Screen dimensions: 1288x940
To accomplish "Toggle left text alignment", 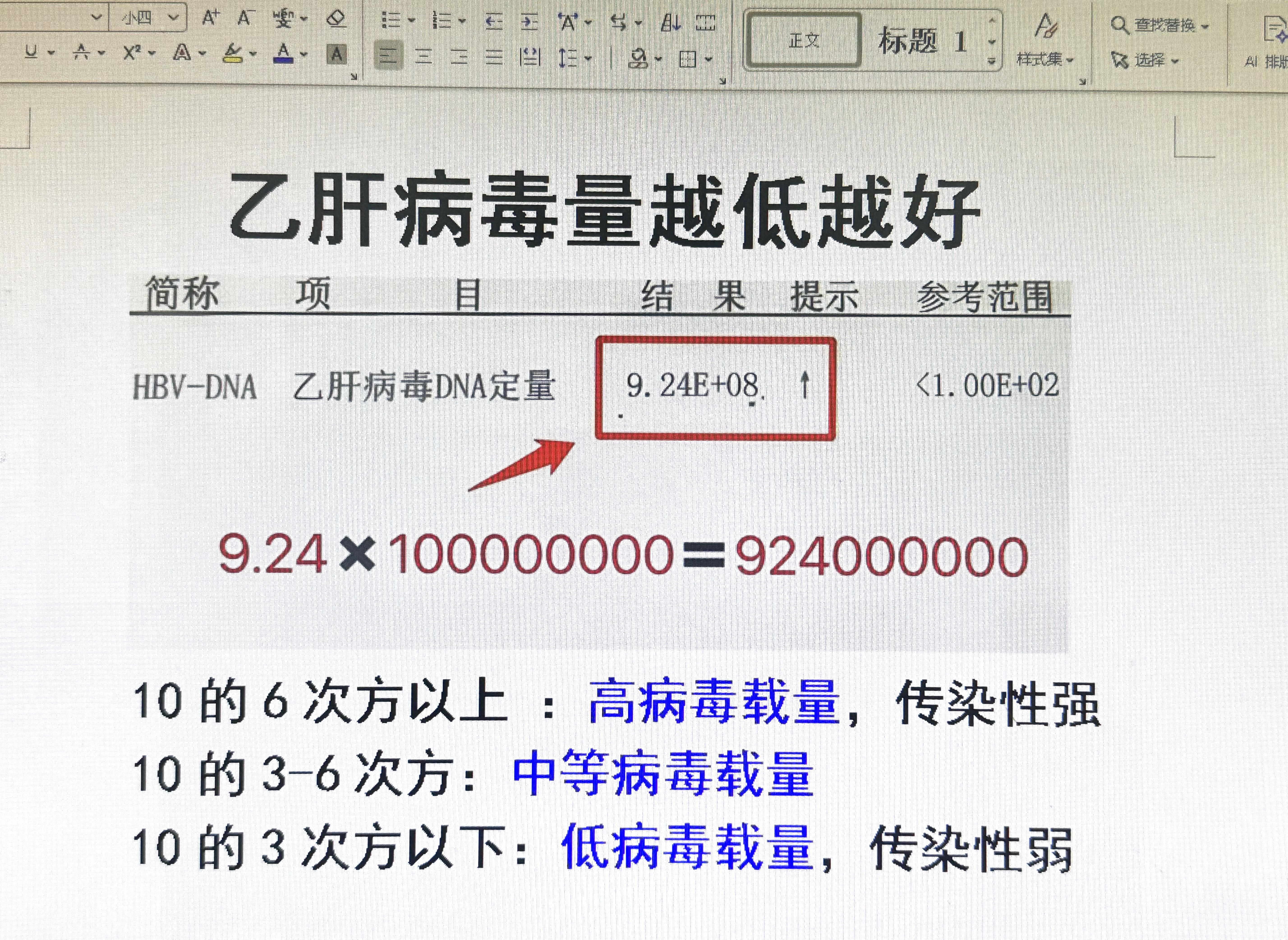I will pos(388,56).
